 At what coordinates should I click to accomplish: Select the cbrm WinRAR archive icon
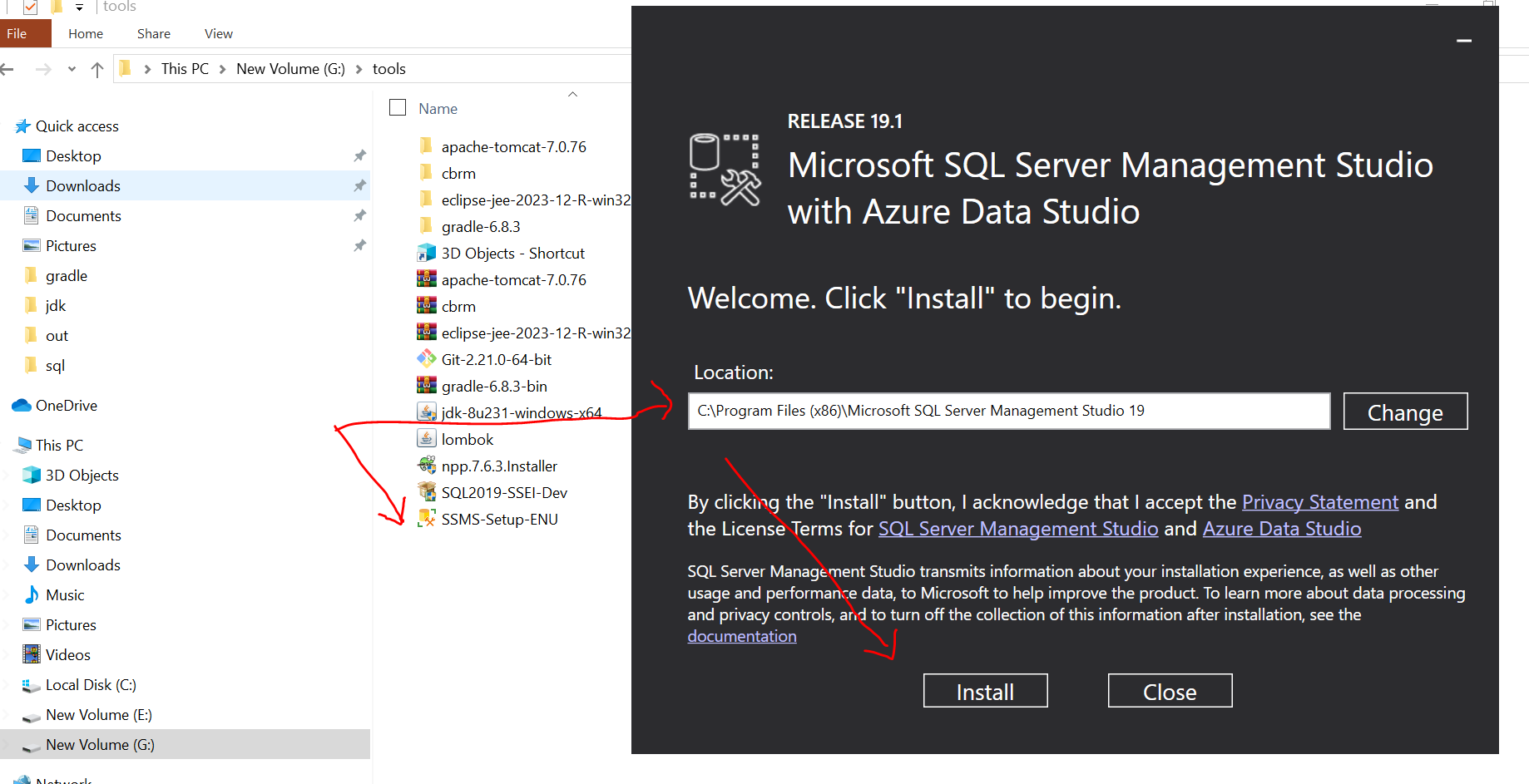427,306
